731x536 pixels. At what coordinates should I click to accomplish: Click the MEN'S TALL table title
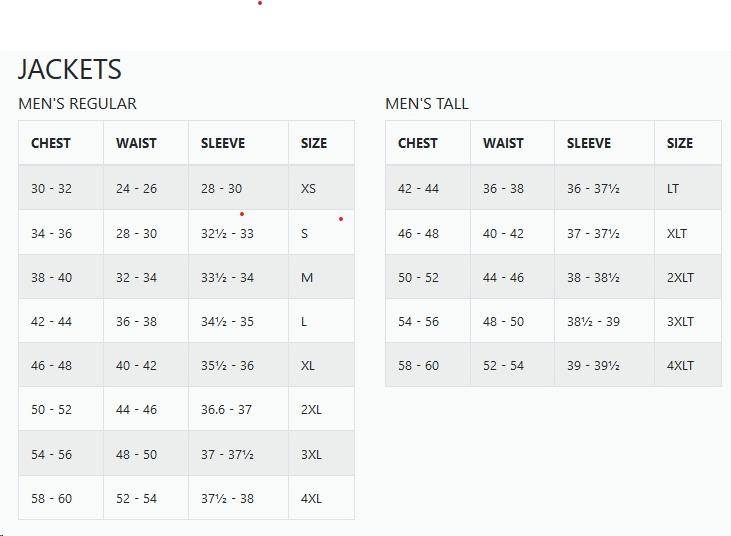[427, 103]
